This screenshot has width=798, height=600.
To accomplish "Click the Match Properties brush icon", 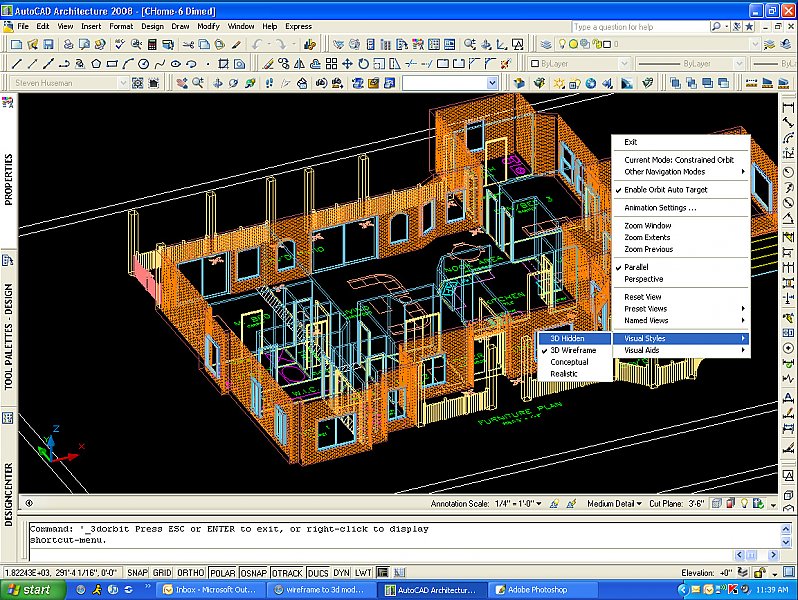I will (x=236, y=45).
